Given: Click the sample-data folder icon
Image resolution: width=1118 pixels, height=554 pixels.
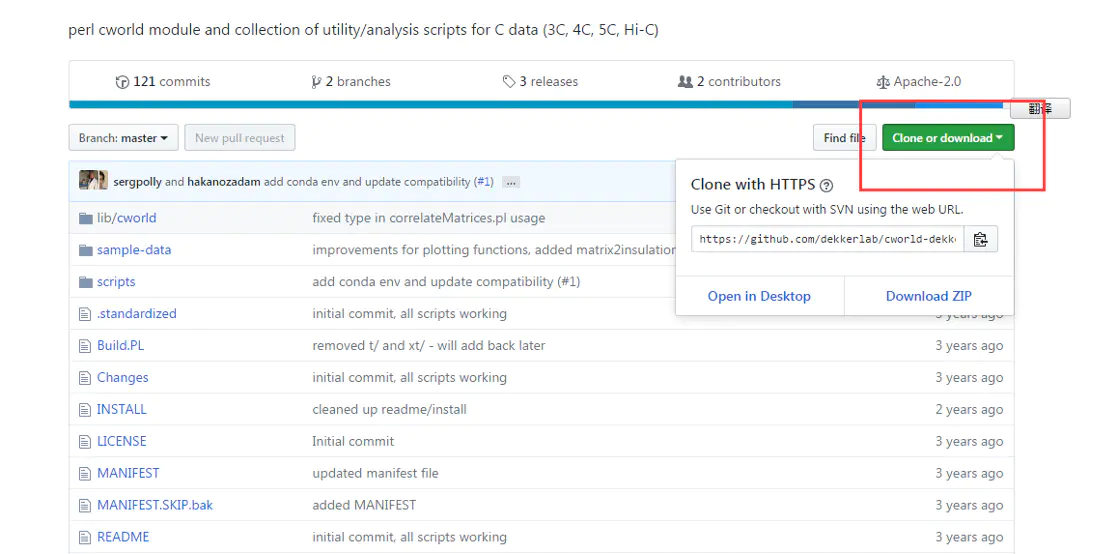Looking at the screenshot, I should pyautogui.click(x=85, y=250).
